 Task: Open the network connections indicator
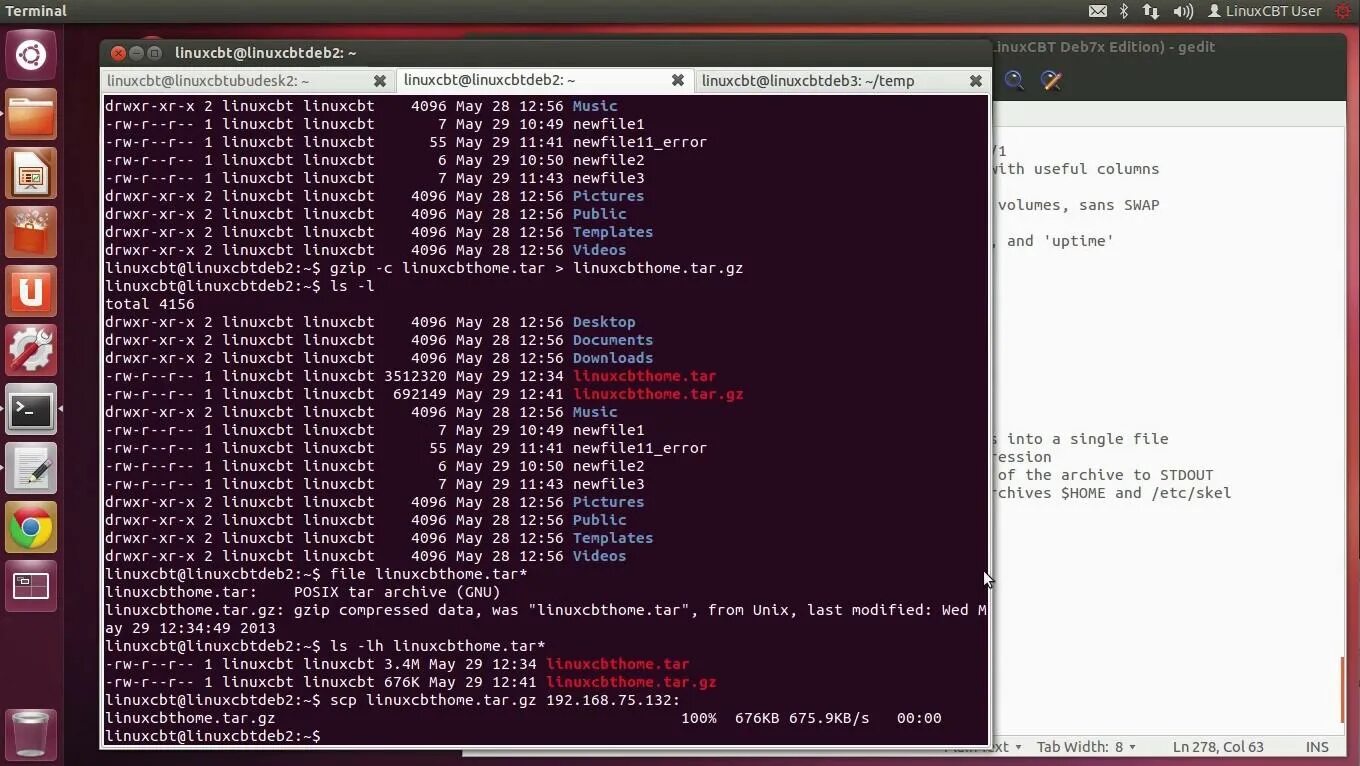tap(1151, 11)
